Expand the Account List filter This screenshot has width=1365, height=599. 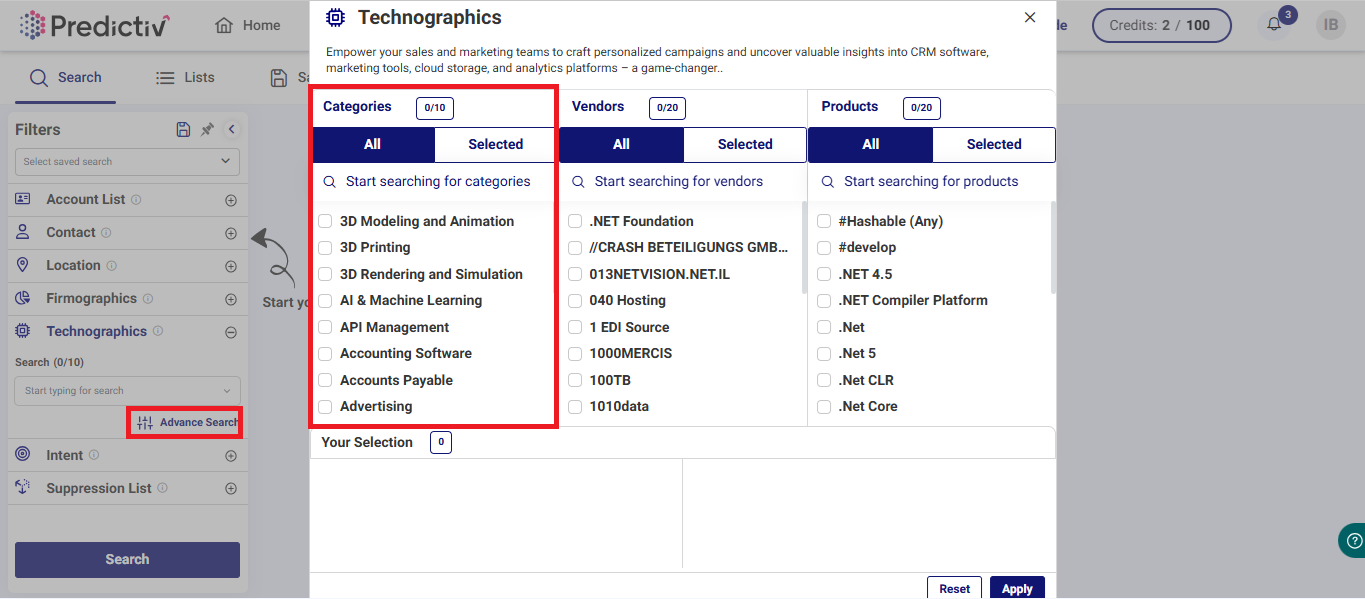[x=231, y=200]
